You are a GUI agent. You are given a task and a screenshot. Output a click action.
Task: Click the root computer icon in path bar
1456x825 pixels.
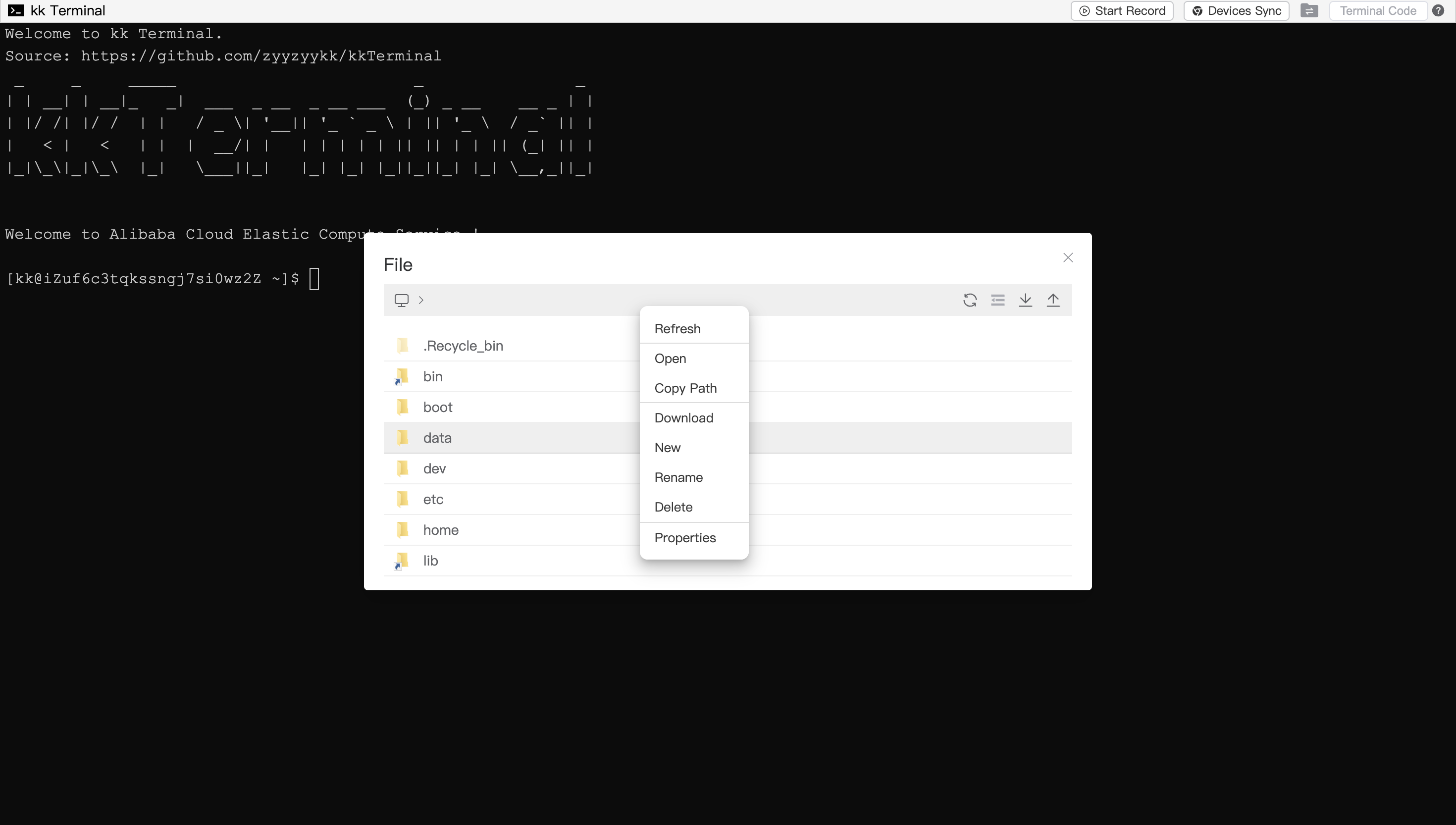point(402,300)
